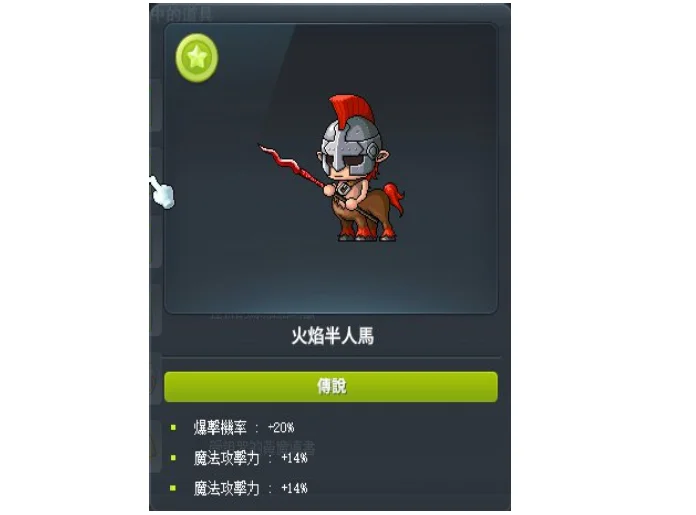This screenshot has width=696, height=515.
Task: Click the +20% crit rate value
Action: pyautogui.click(x=281, y=428)
